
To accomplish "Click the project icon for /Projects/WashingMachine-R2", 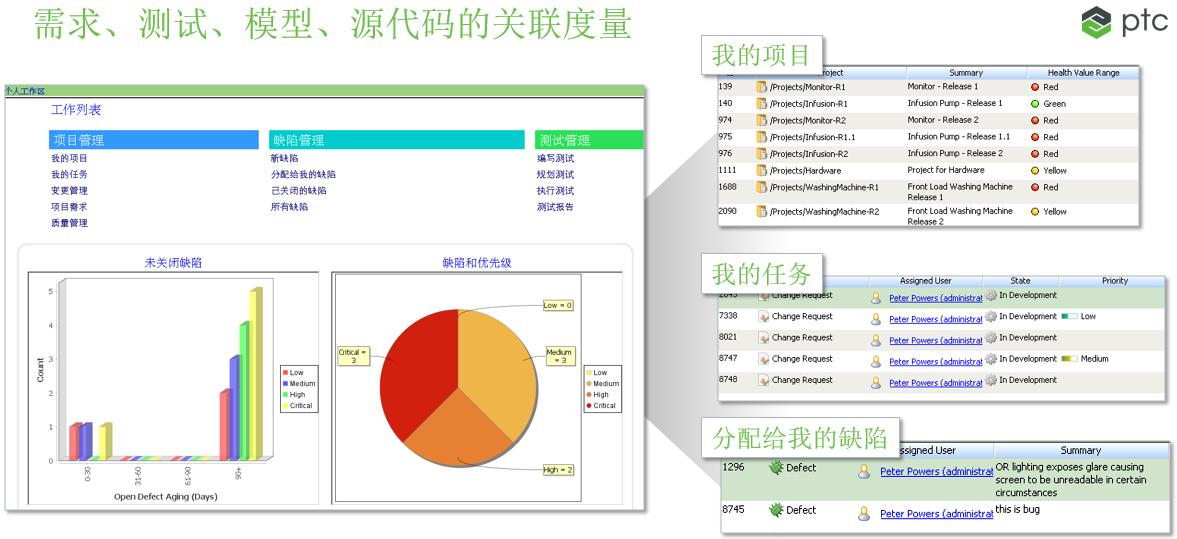I will coord(761,212).
